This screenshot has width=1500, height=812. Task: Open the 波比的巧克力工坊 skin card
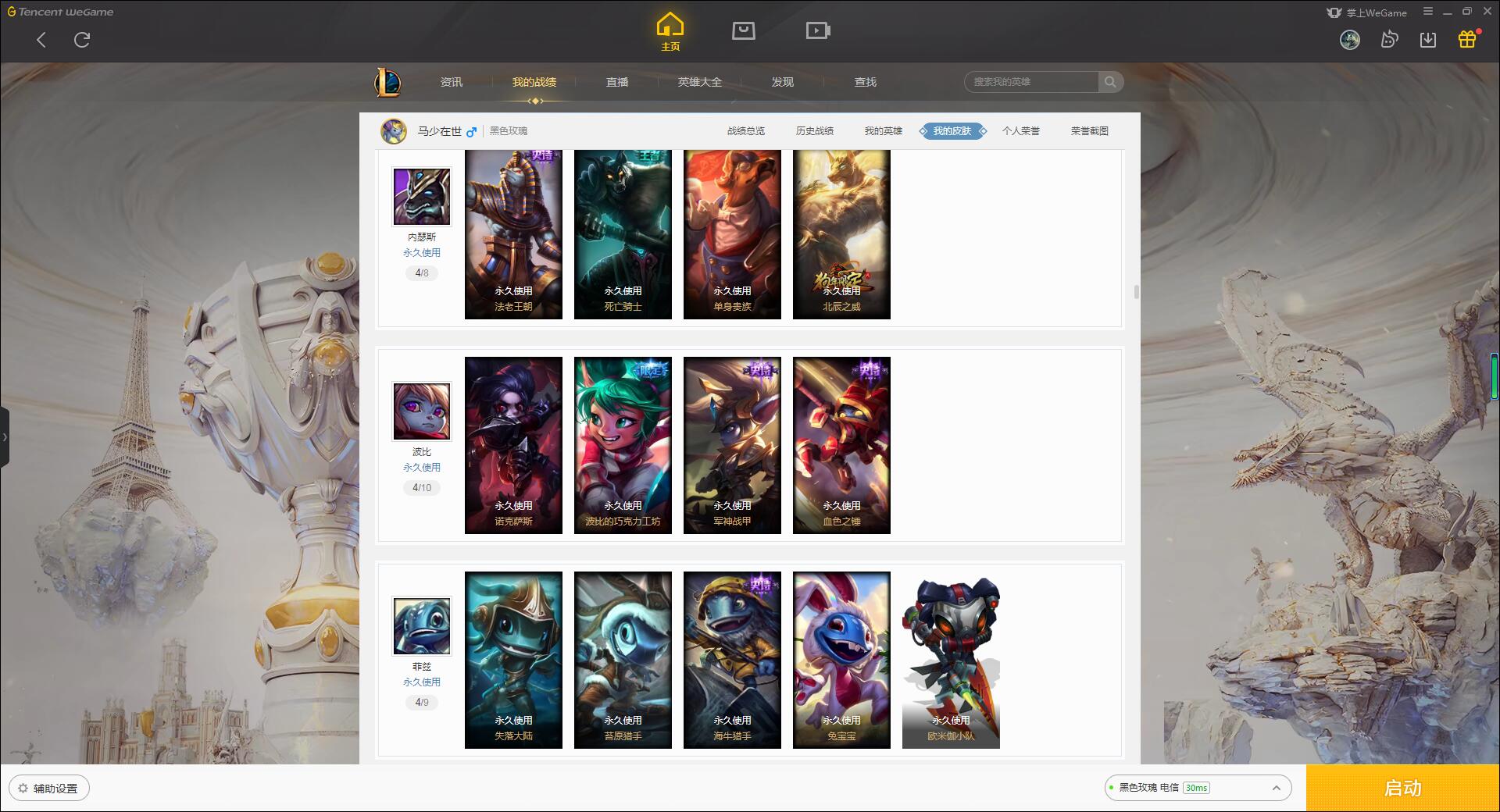(623, 445)
